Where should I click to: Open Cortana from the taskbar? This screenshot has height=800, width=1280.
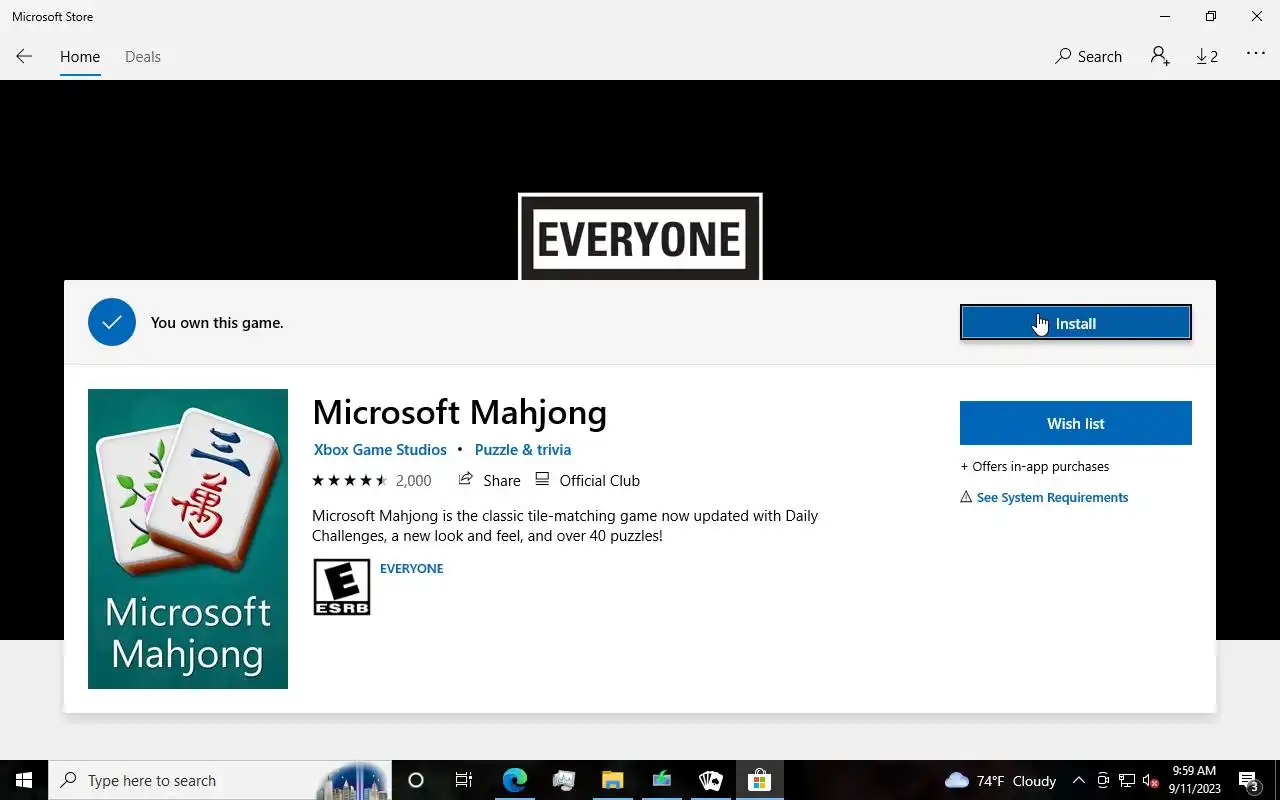416,780
